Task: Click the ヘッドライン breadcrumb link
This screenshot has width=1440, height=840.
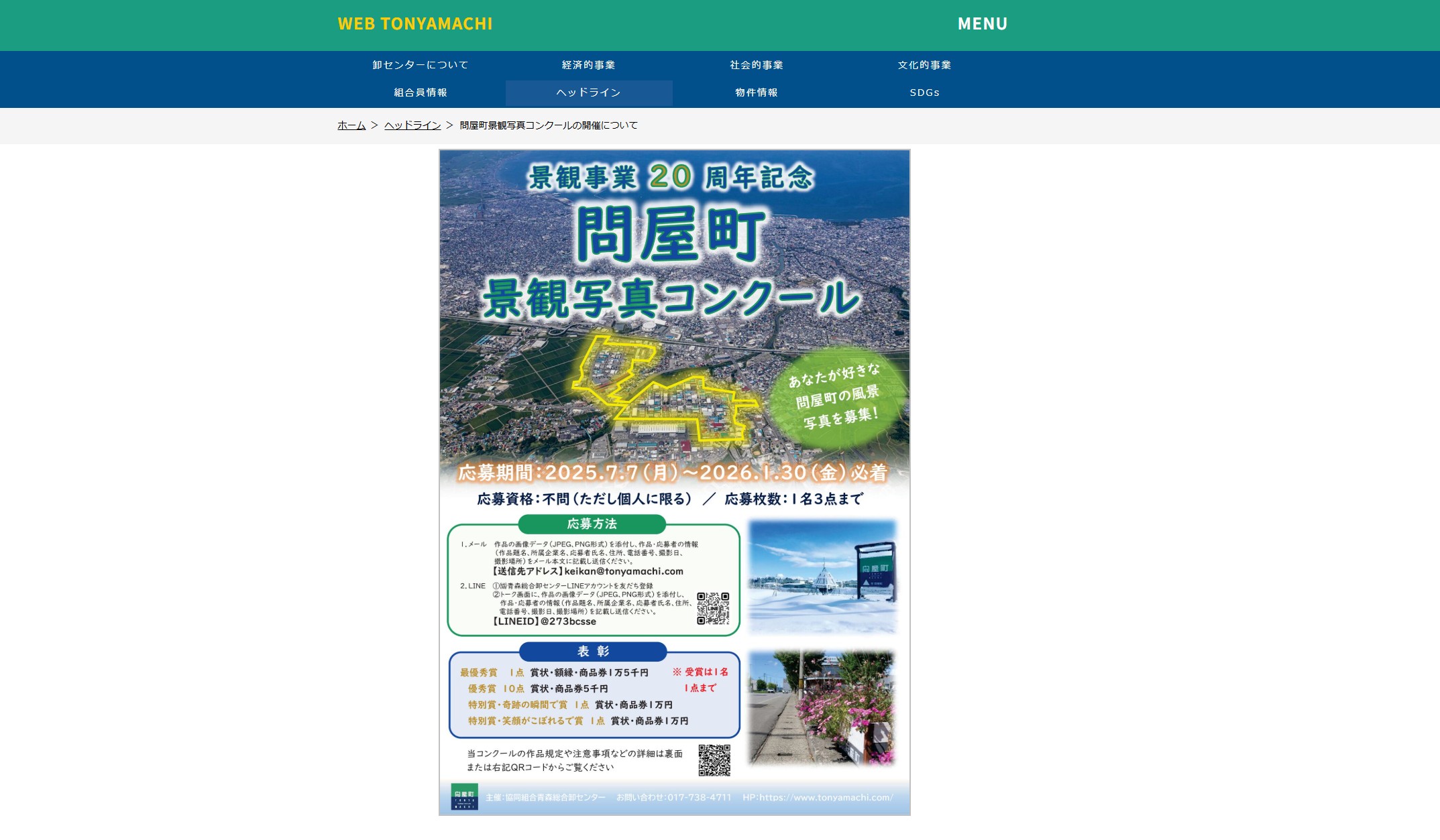Action: click(x=412, y=125)
